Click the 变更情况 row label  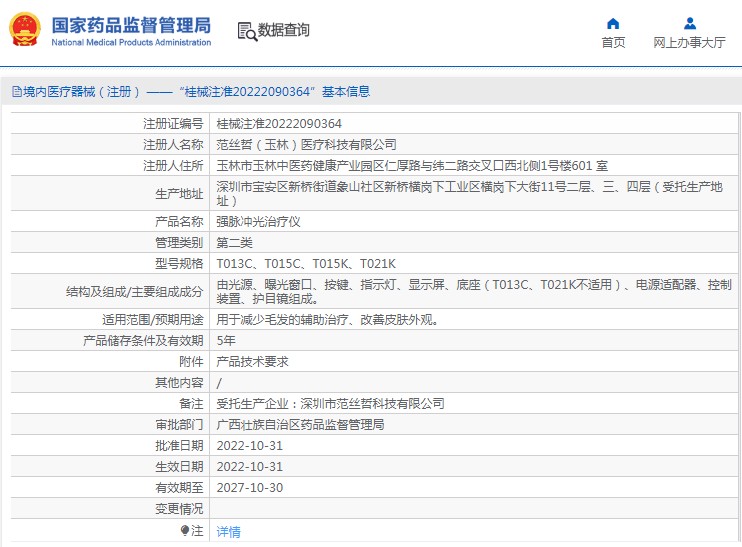179,509
